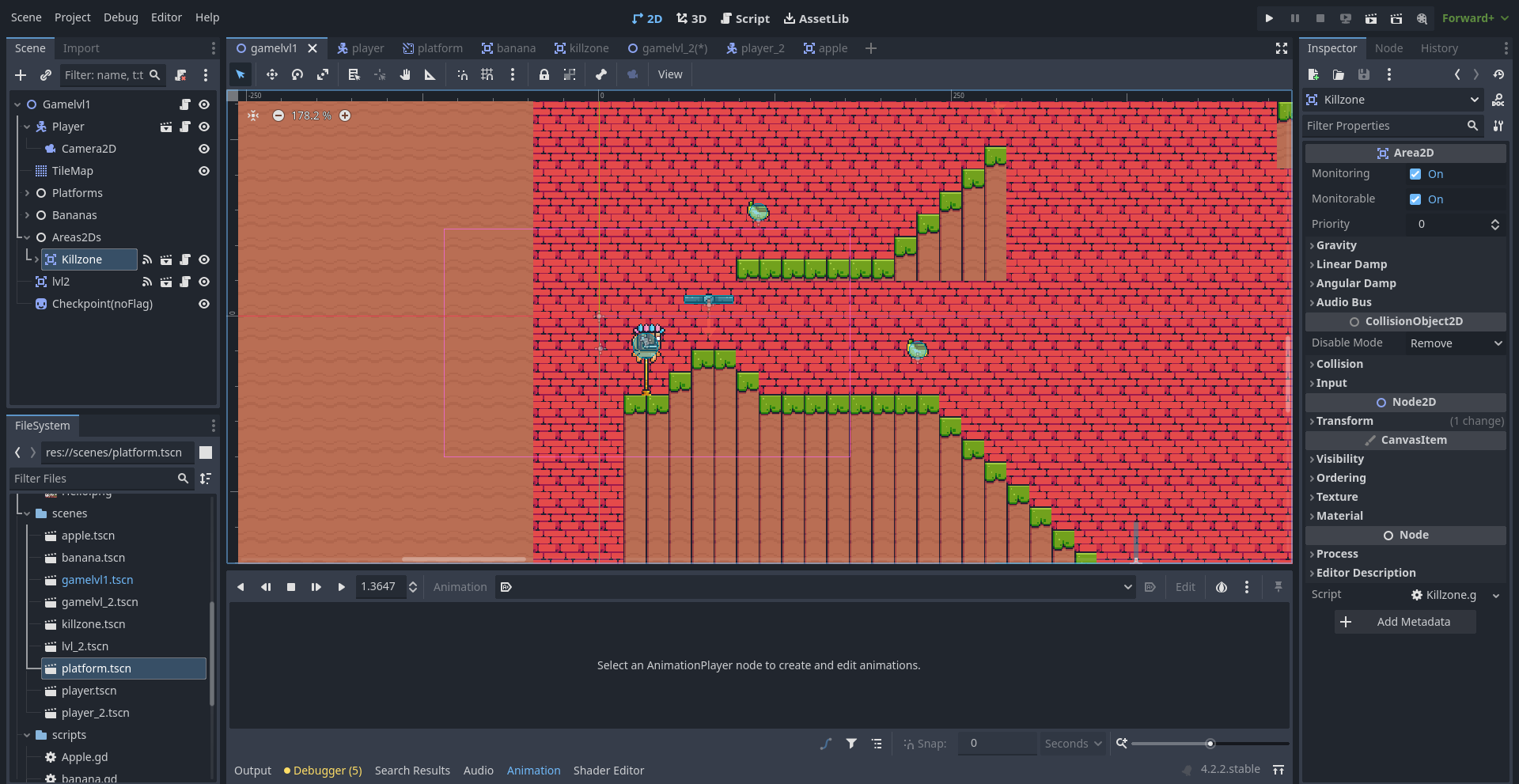Attach a script to selected node
Viewport: 1519px width, 784px height.
180,75
